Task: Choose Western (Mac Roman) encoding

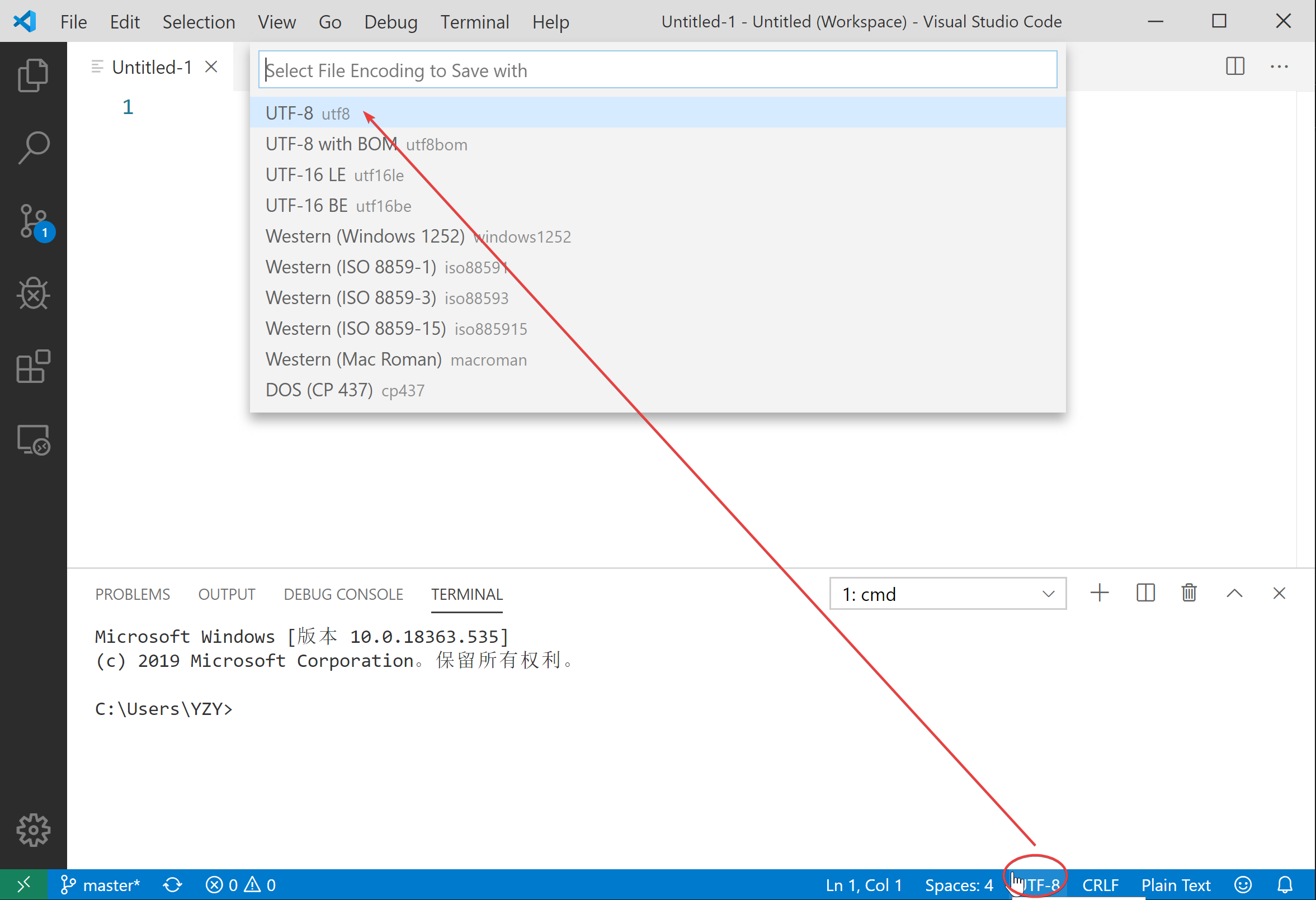Action: (x=657, y=359)
